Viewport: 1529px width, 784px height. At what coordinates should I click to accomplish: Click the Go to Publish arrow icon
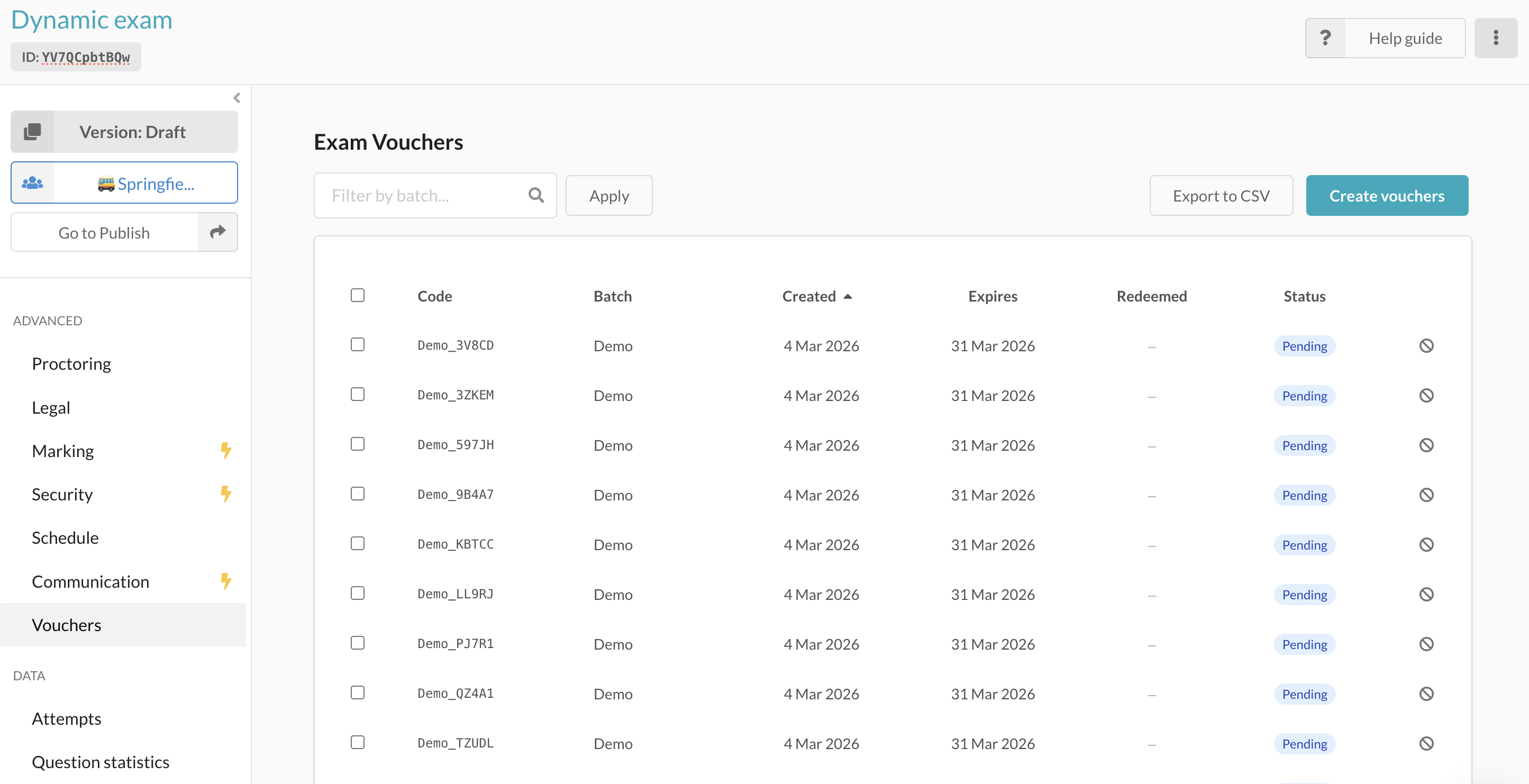coord(217,232)
